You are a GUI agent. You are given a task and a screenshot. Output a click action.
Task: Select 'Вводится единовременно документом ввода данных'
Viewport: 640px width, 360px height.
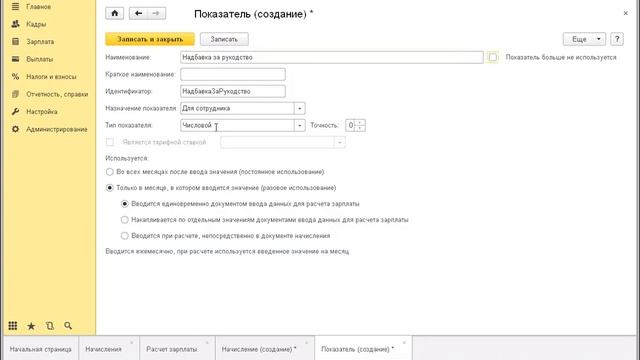pyautogui.click(x=124, y=204)
